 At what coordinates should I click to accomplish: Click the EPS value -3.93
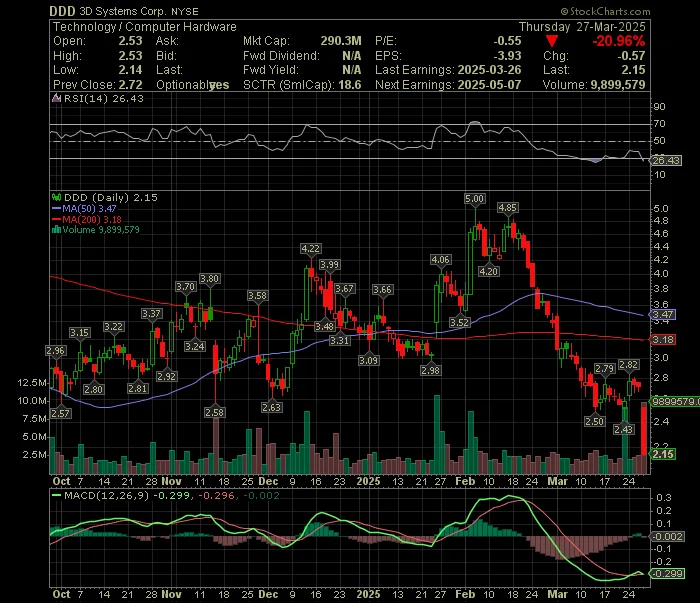[507, 56]
